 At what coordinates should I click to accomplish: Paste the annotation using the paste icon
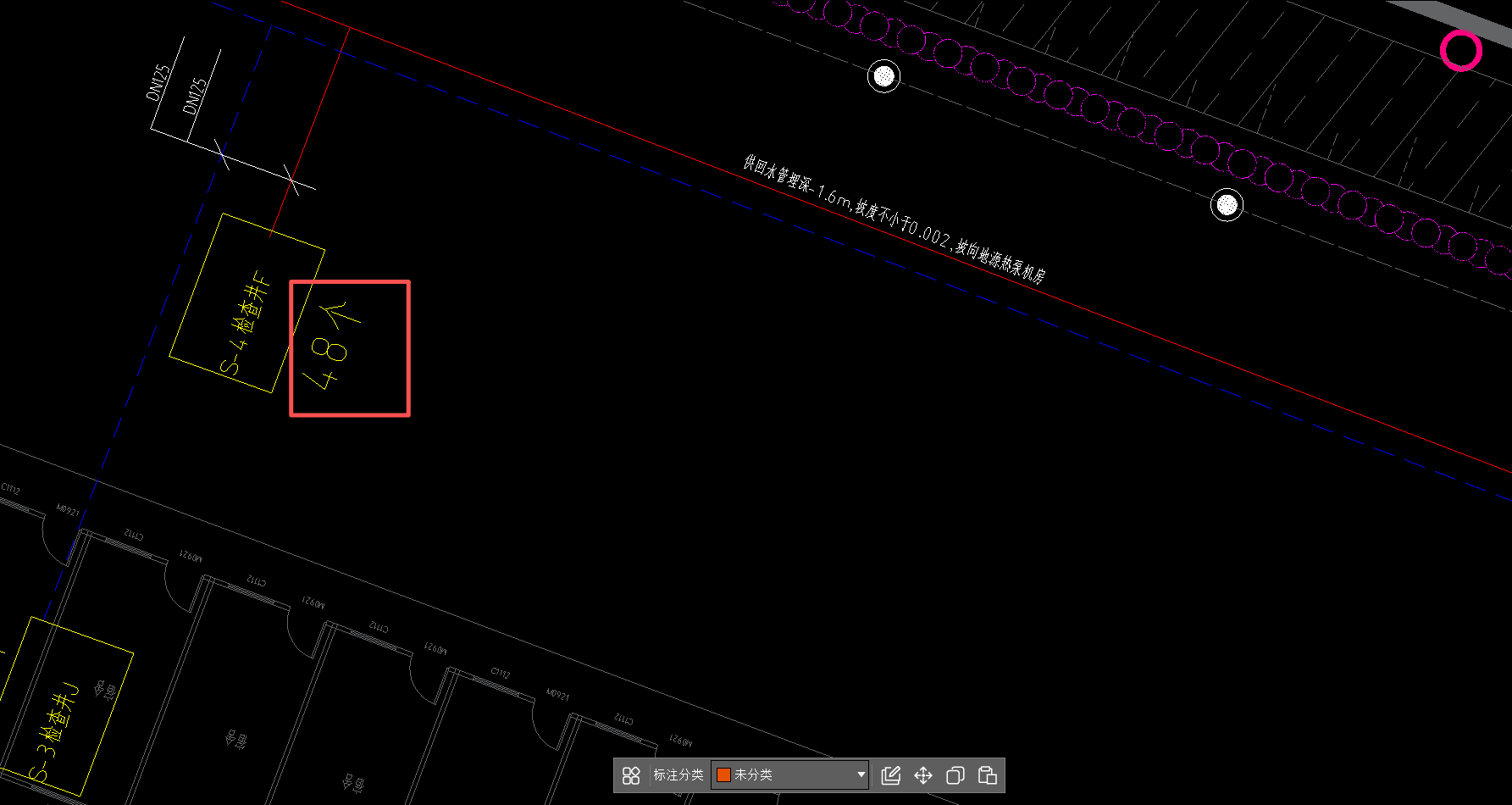point(988,775)
